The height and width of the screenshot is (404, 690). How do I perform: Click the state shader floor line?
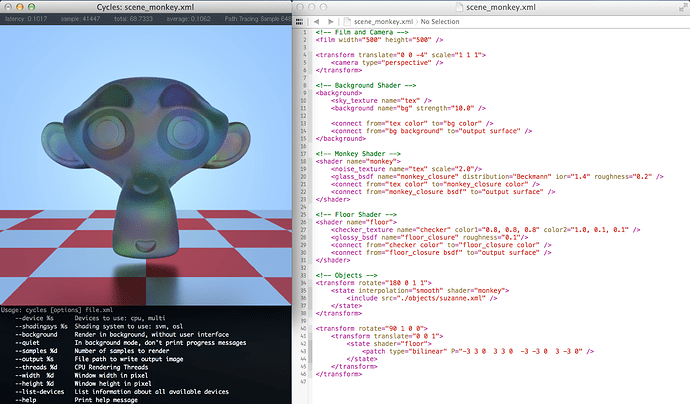389,344
